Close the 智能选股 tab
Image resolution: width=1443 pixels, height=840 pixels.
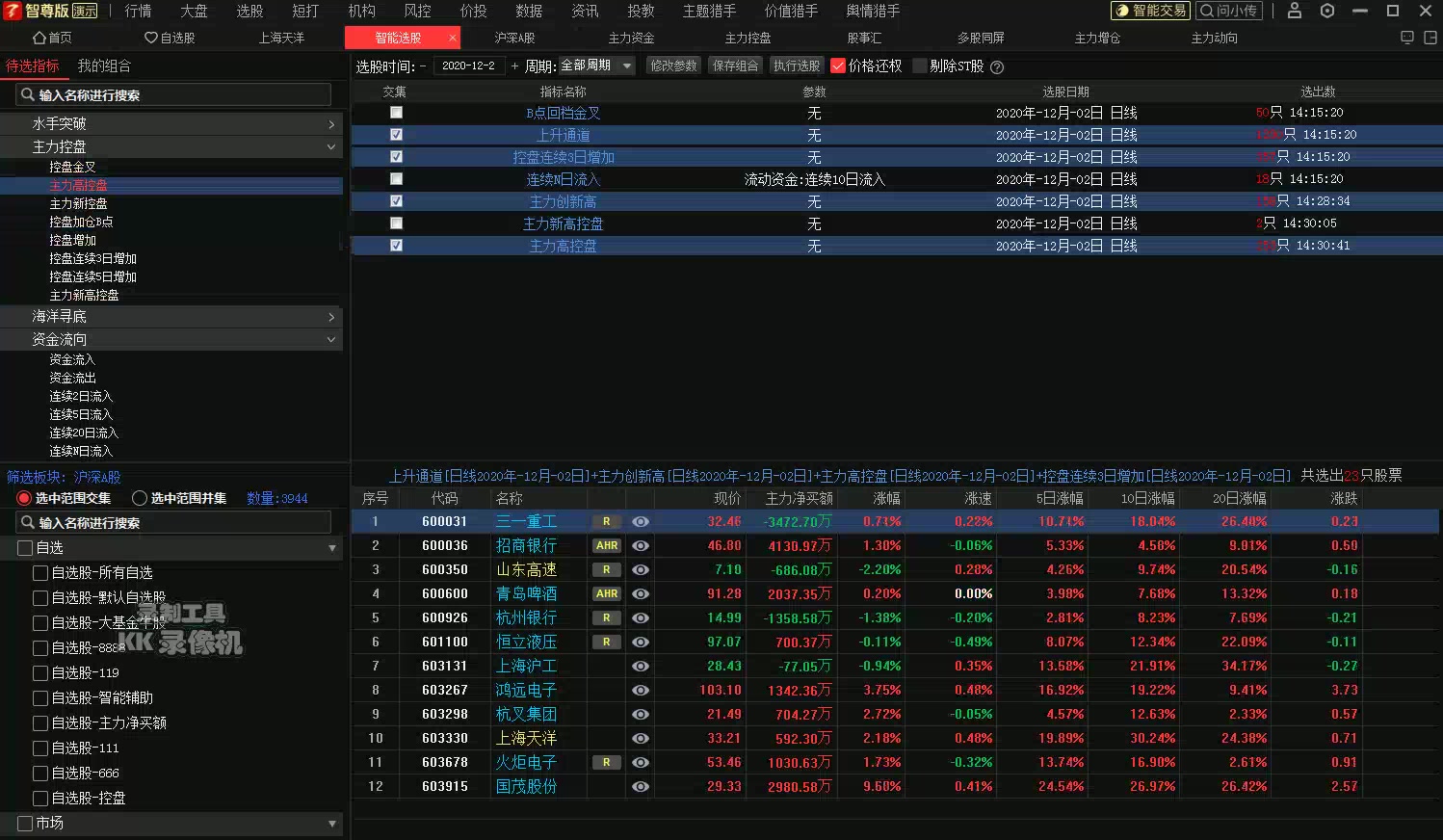pyautogui.click(x=453, y=38)
